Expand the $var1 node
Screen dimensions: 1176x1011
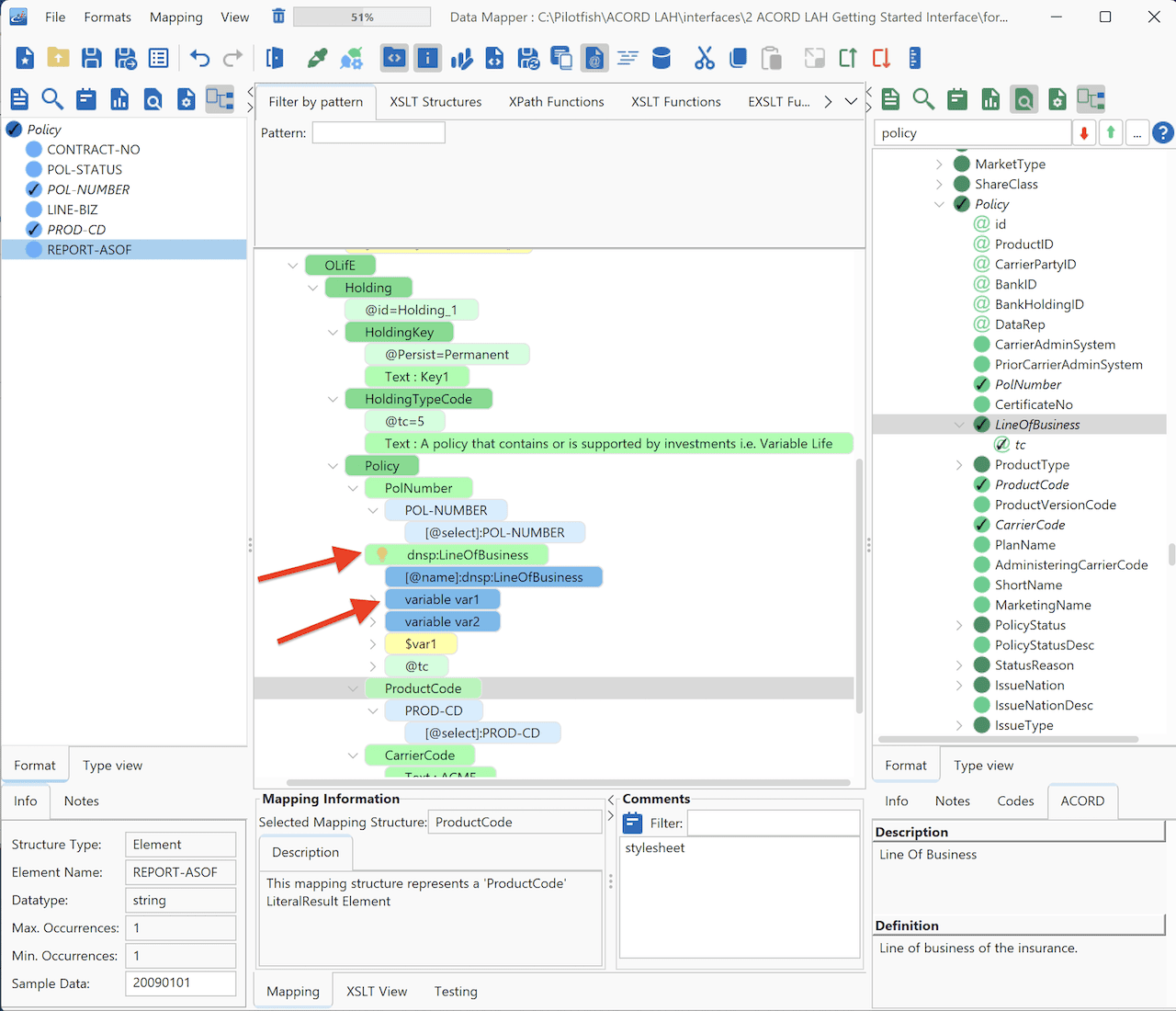point(373,644)
